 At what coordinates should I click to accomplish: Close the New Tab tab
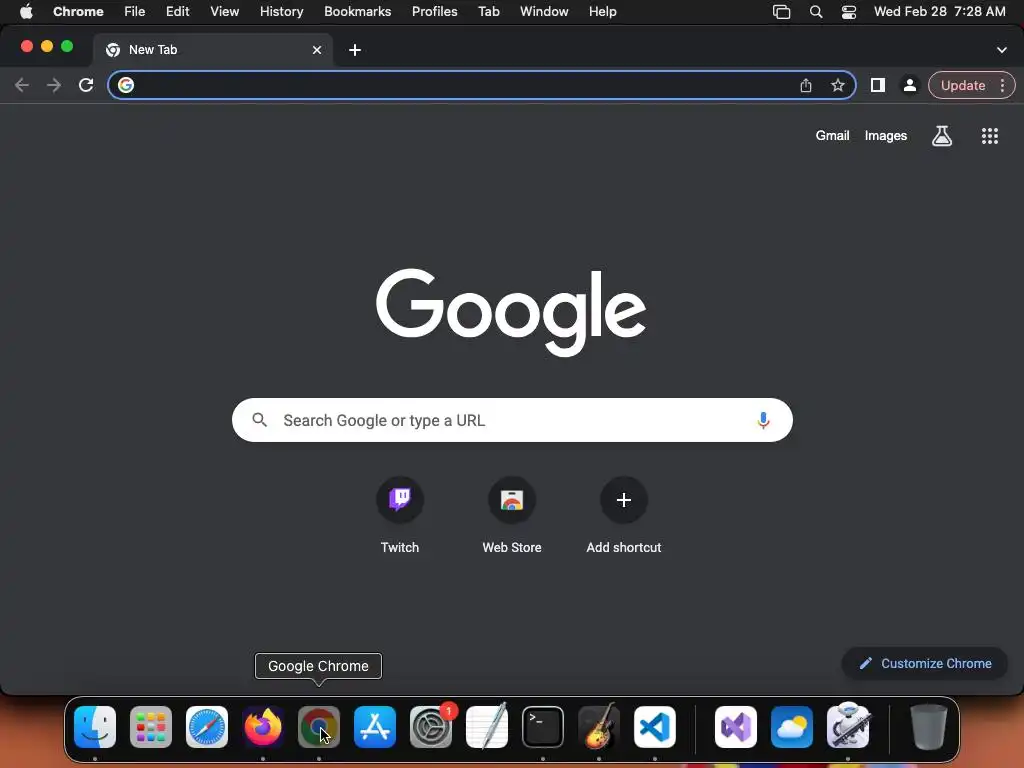(317, 50)
